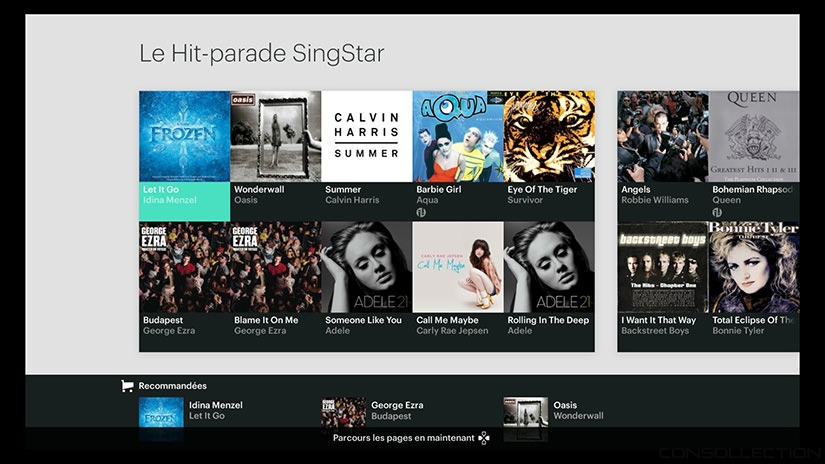Click the Bonnie Tyler artist name
This screenshot has height=464, width=825.
(738, 331)
